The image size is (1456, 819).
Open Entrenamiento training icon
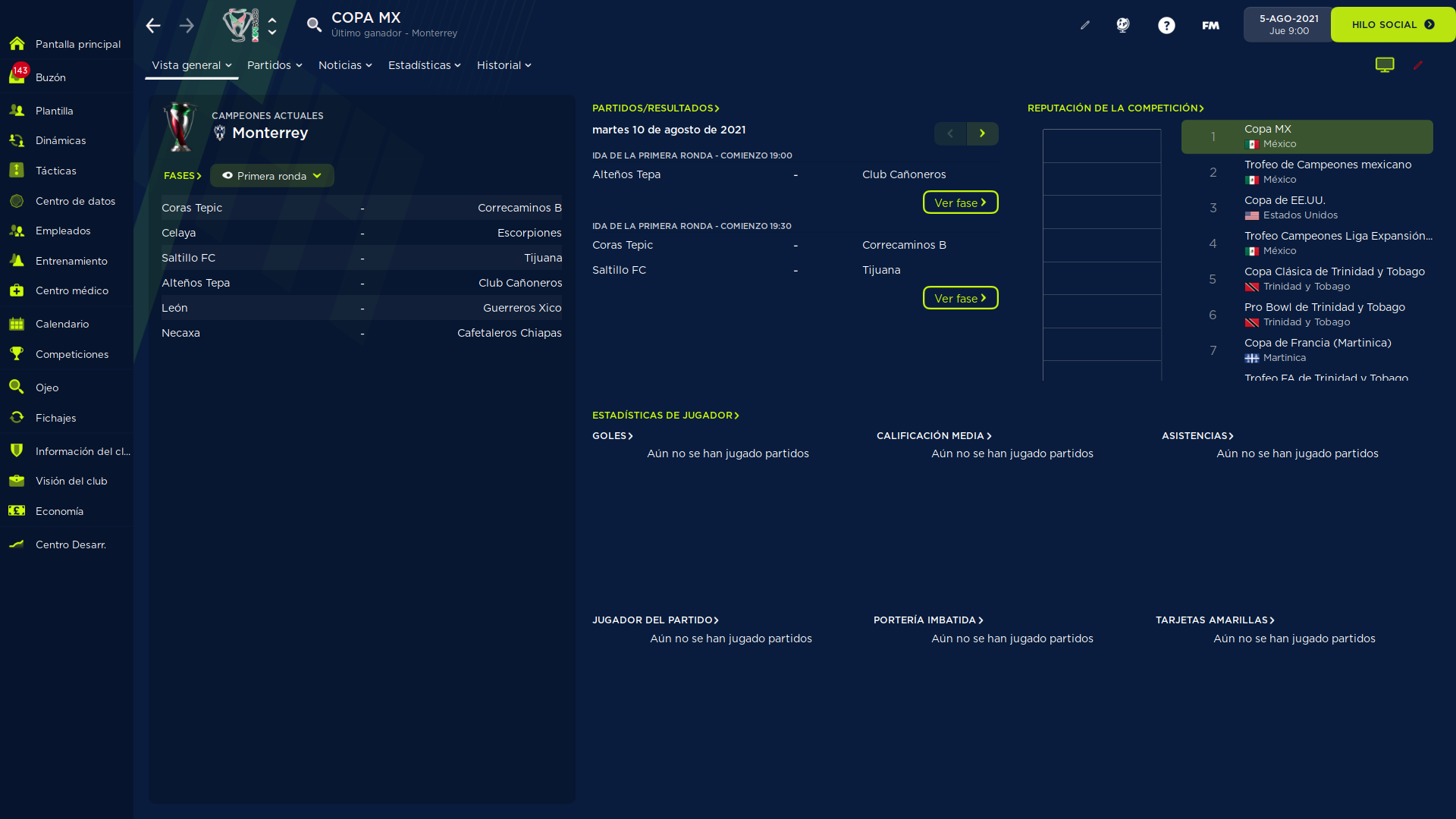(17, 261)
